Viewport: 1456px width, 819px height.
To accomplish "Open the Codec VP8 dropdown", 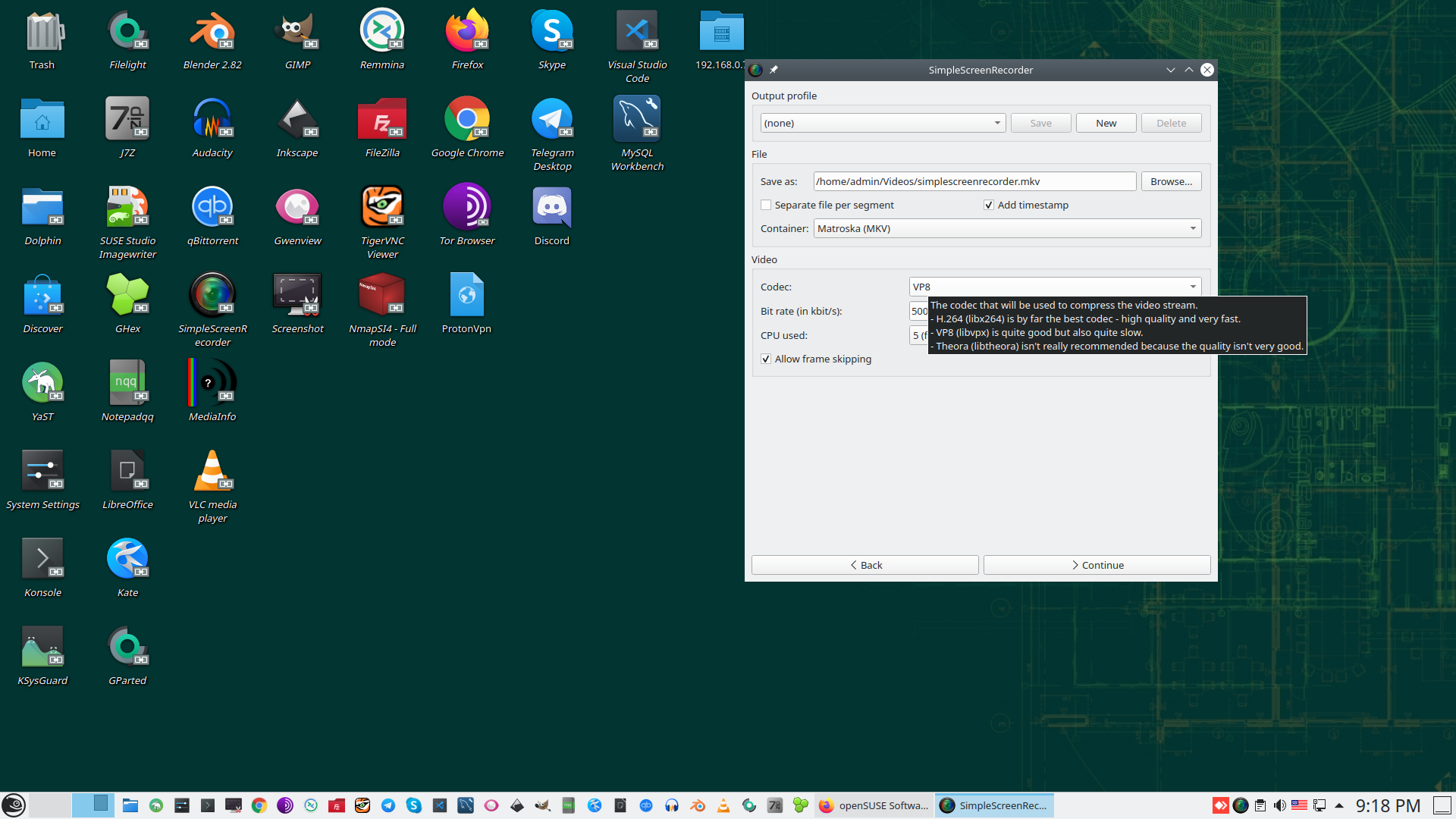I will coord(1054,287).
